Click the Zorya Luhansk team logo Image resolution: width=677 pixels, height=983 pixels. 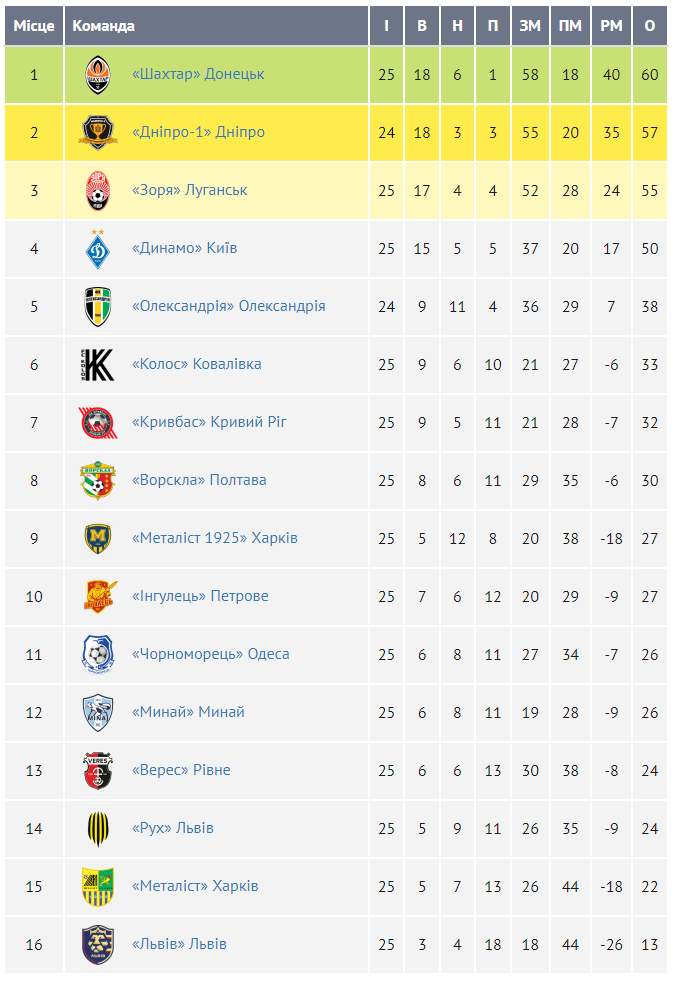click(98, 191)
